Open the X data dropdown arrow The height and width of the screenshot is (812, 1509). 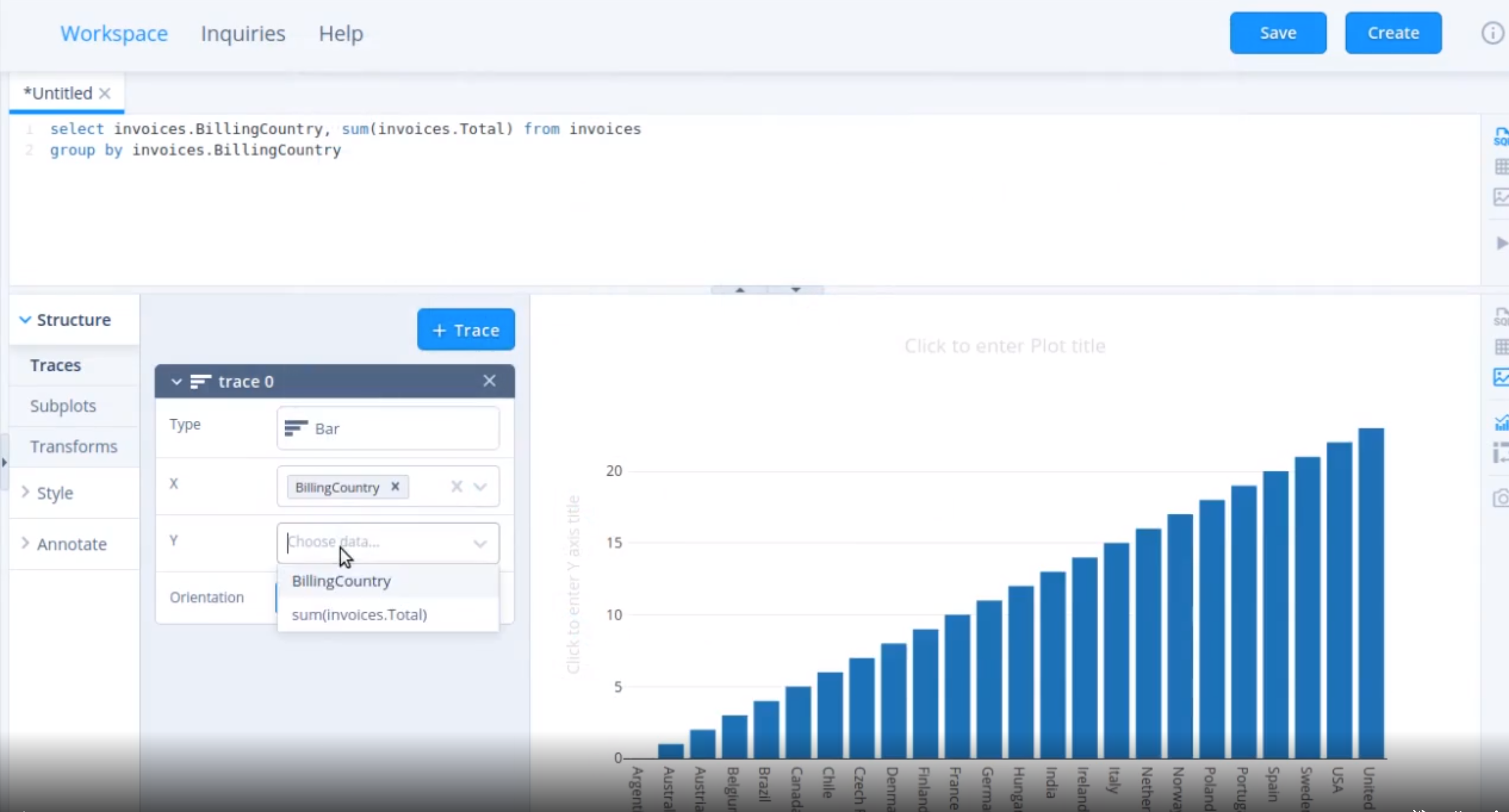tap(480, 487)
